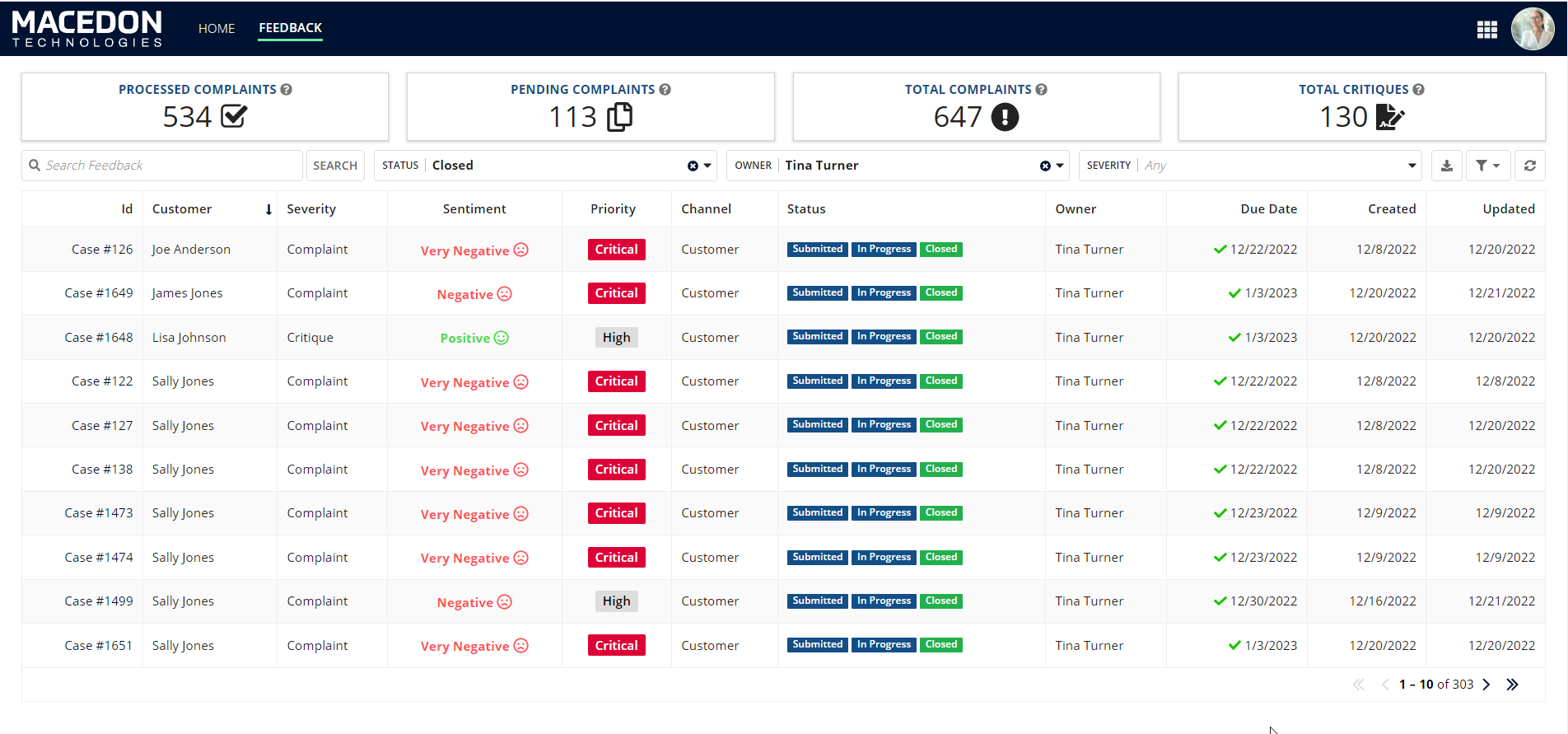Sort the table by Customer column

point(182,209)
